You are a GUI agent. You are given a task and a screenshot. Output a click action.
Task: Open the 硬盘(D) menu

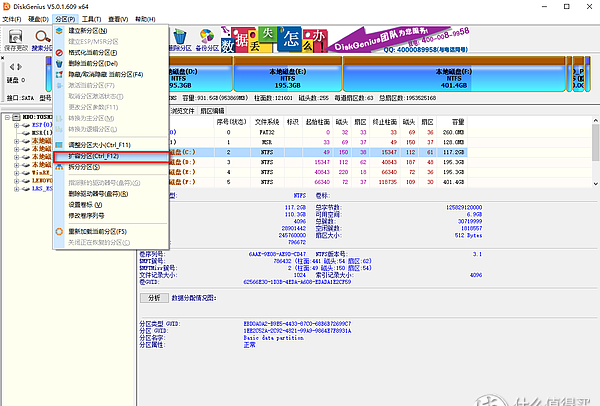pos(38,19)
